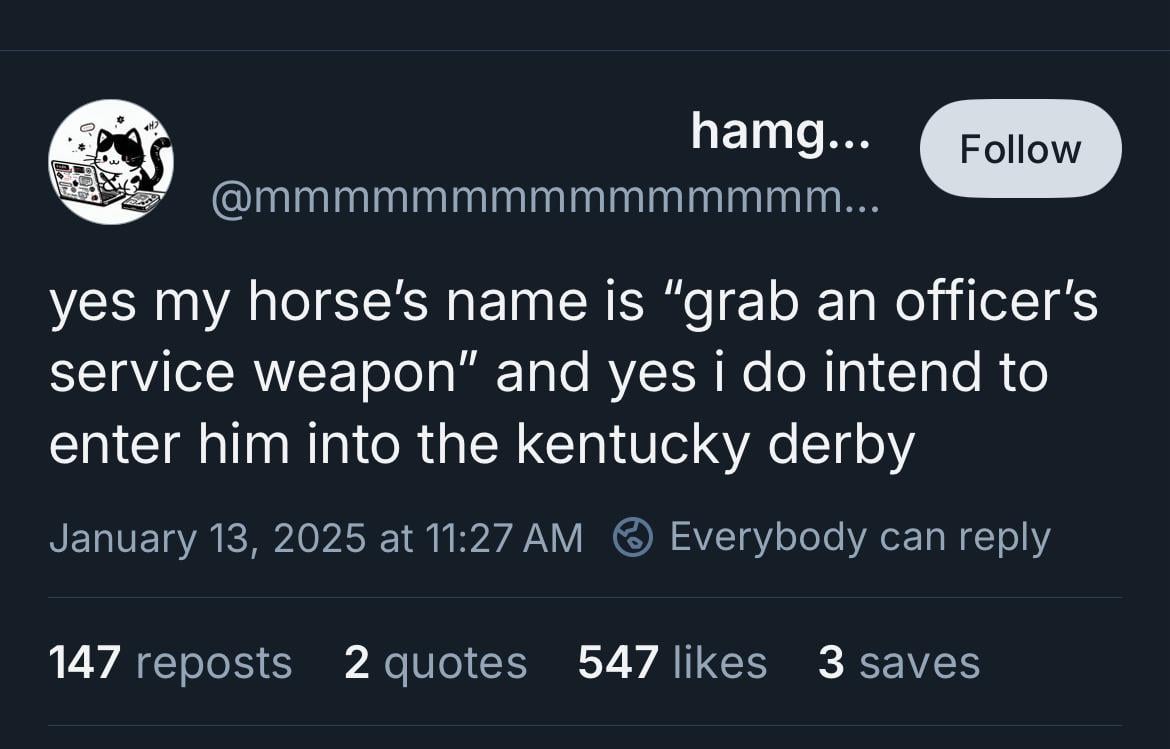The width and height of the screenshot is (1170, 749).
Task: Click "Everybody can reply" label
Action: pos(860,537)
